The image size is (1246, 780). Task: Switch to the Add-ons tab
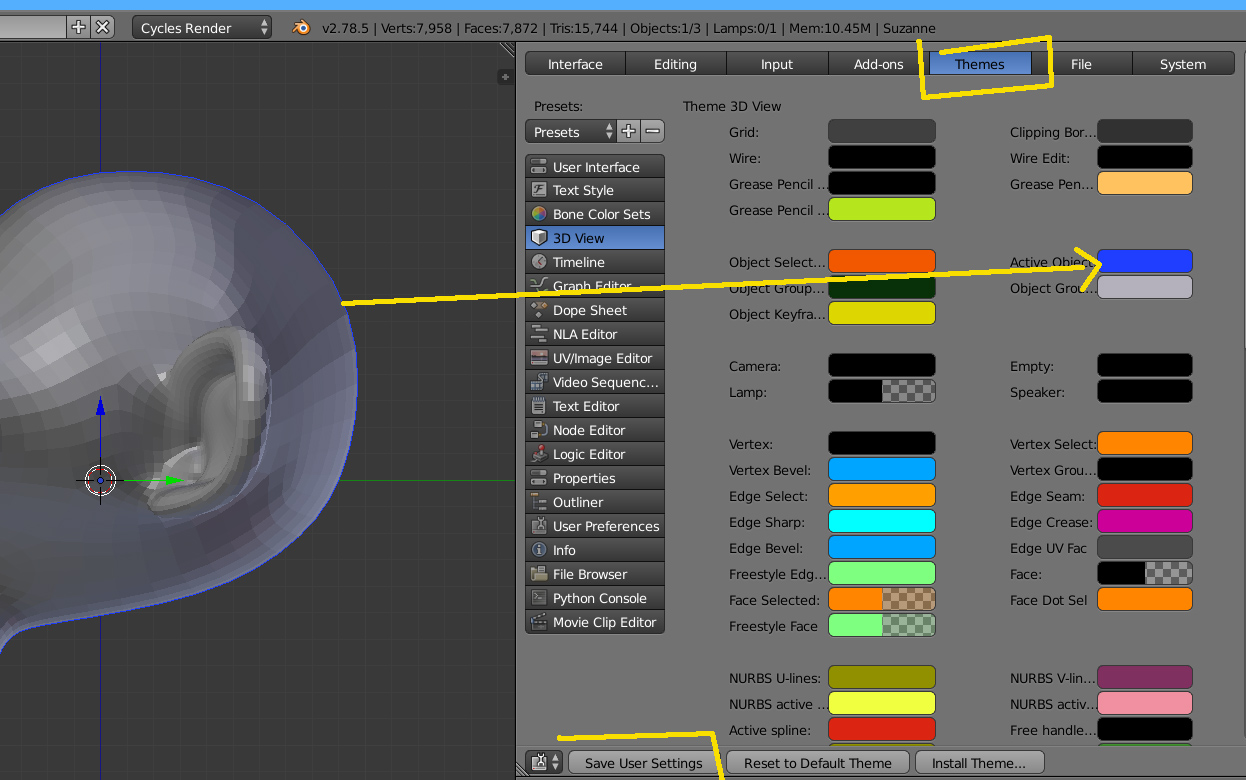879,64
